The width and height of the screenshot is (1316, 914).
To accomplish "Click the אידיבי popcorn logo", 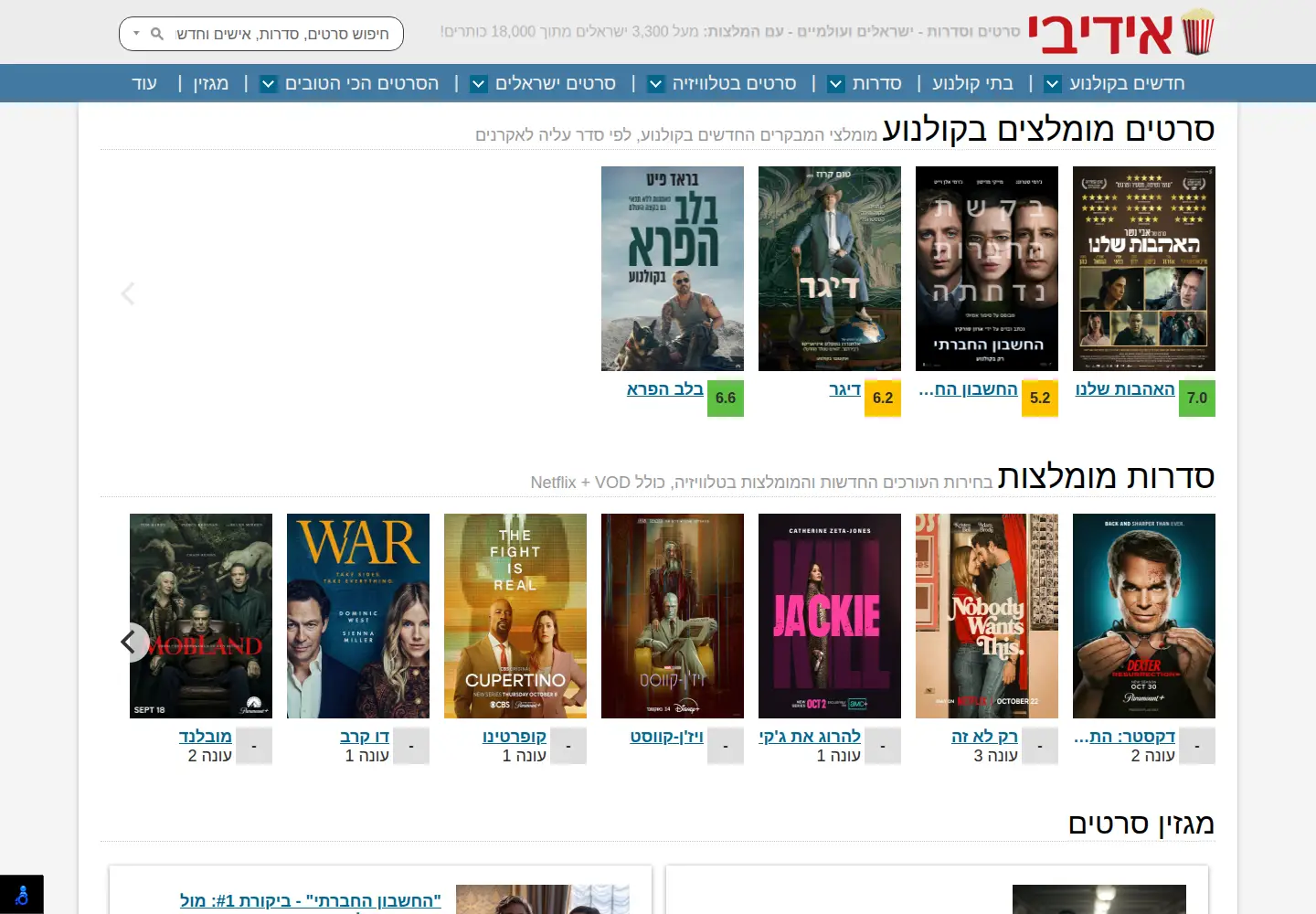I will pos(1121,33).
